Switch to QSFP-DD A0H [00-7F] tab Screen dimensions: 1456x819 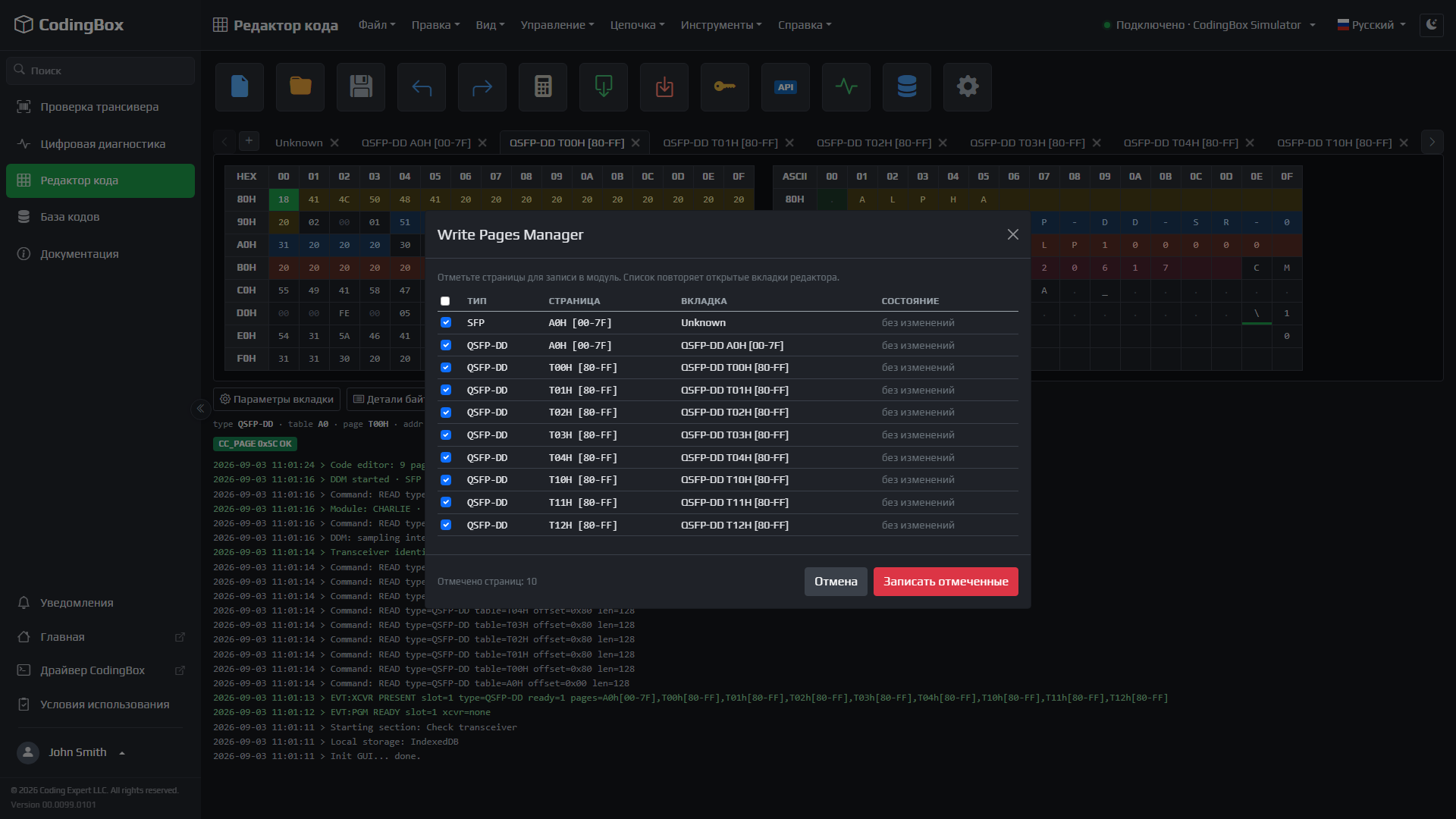[416, 143]
